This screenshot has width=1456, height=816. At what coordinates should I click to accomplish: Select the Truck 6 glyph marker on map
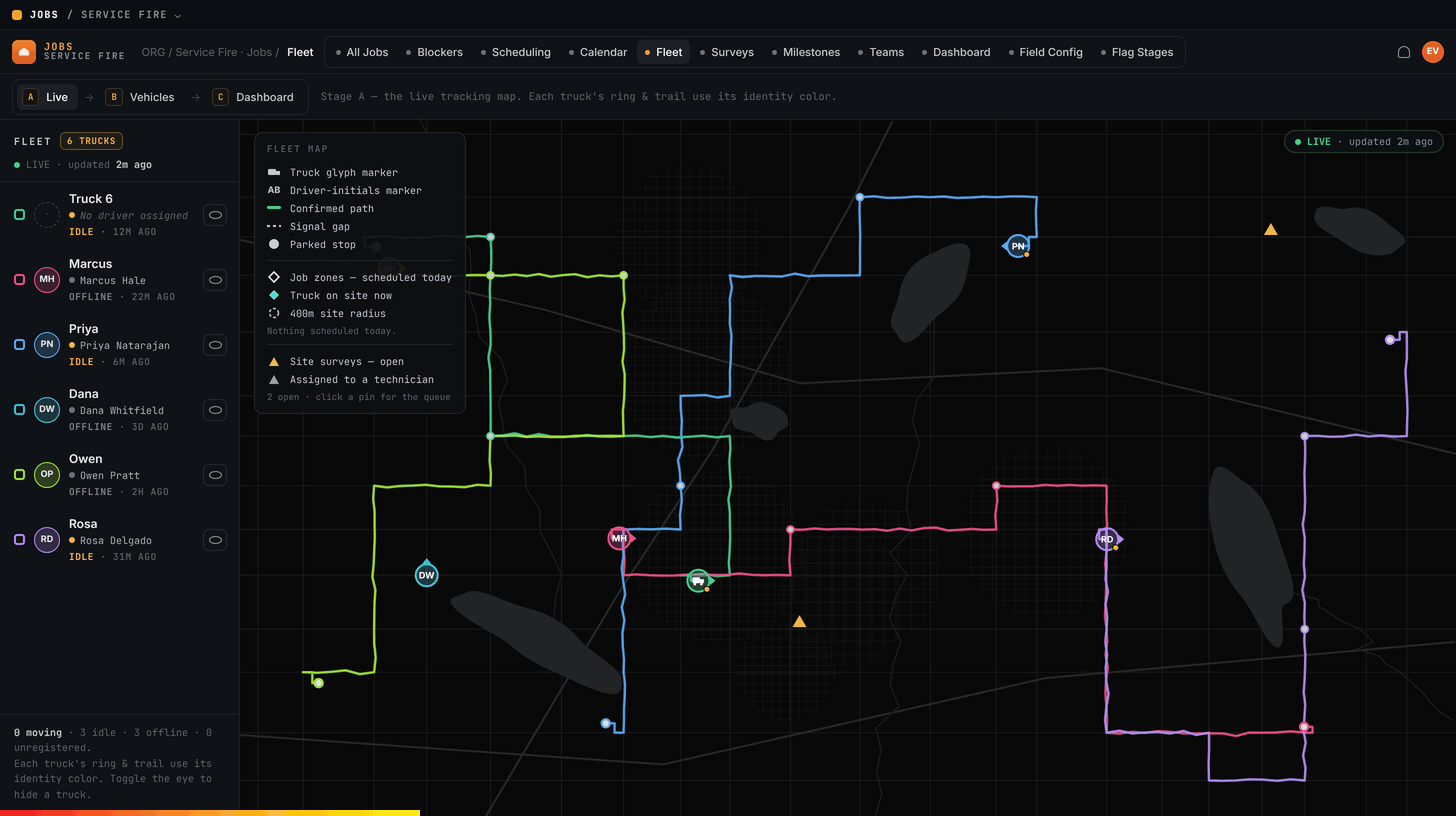pyautogui.click(x=698, y=580)
